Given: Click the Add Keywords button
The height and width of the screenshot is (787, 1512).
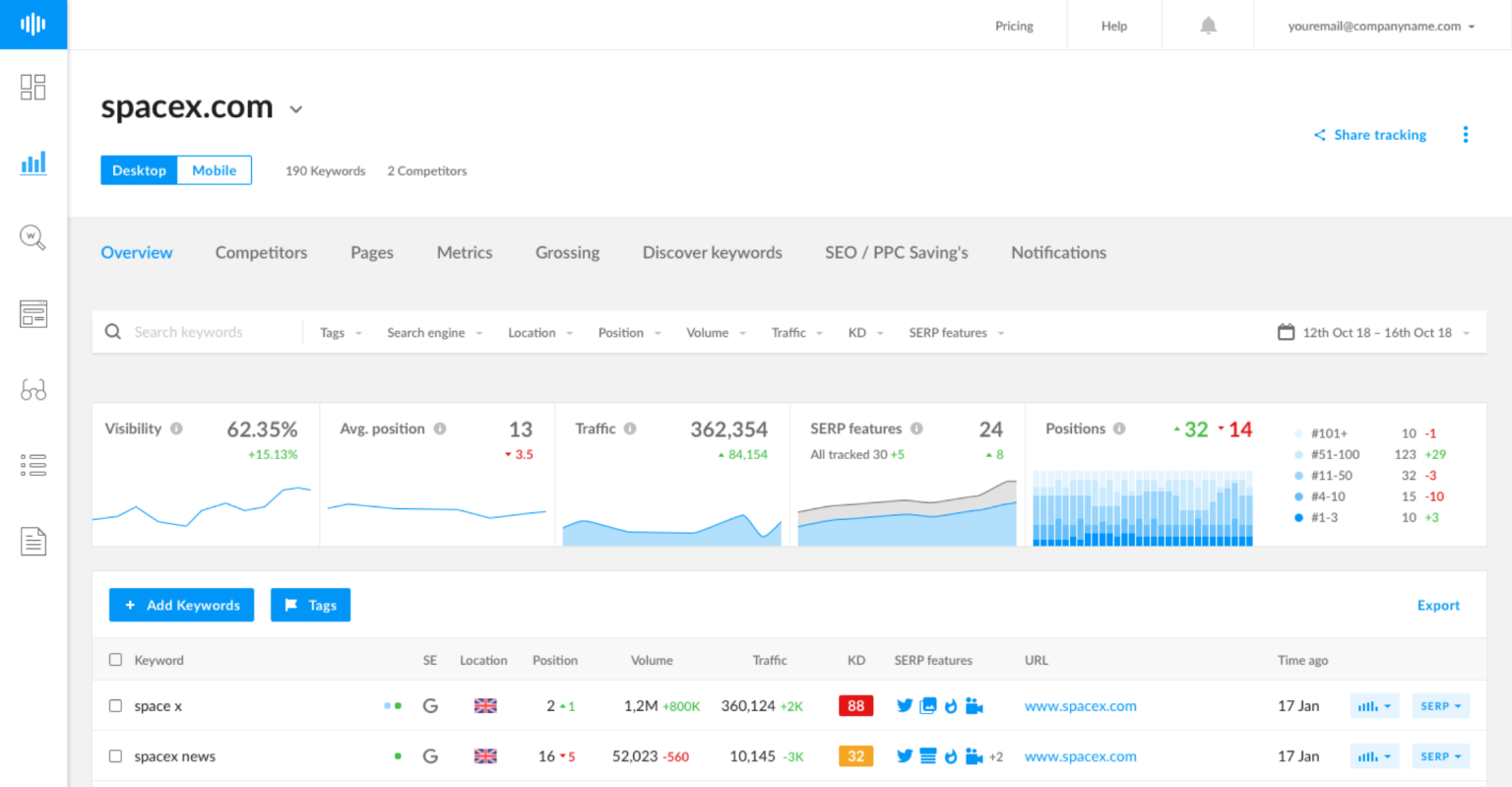Looking at the screenshot, I should 181,605.
